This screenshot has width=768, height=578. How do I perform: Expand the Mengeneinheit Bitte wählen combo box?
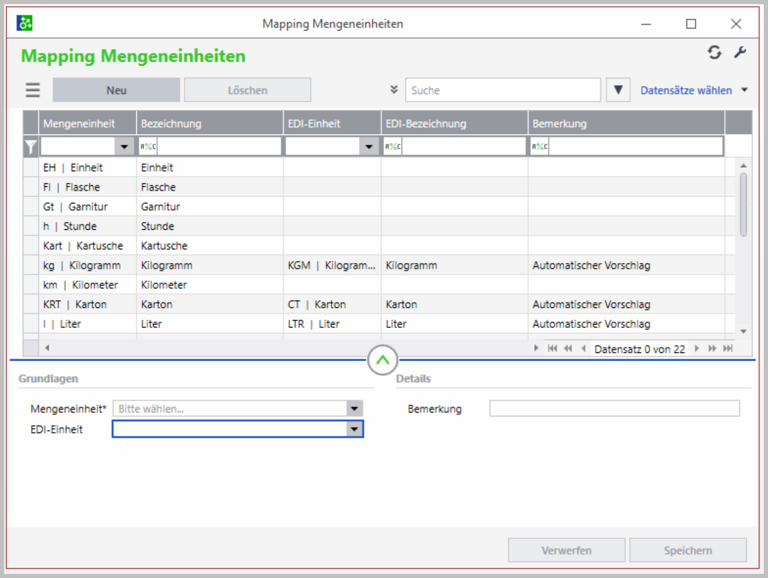point(355,409)
